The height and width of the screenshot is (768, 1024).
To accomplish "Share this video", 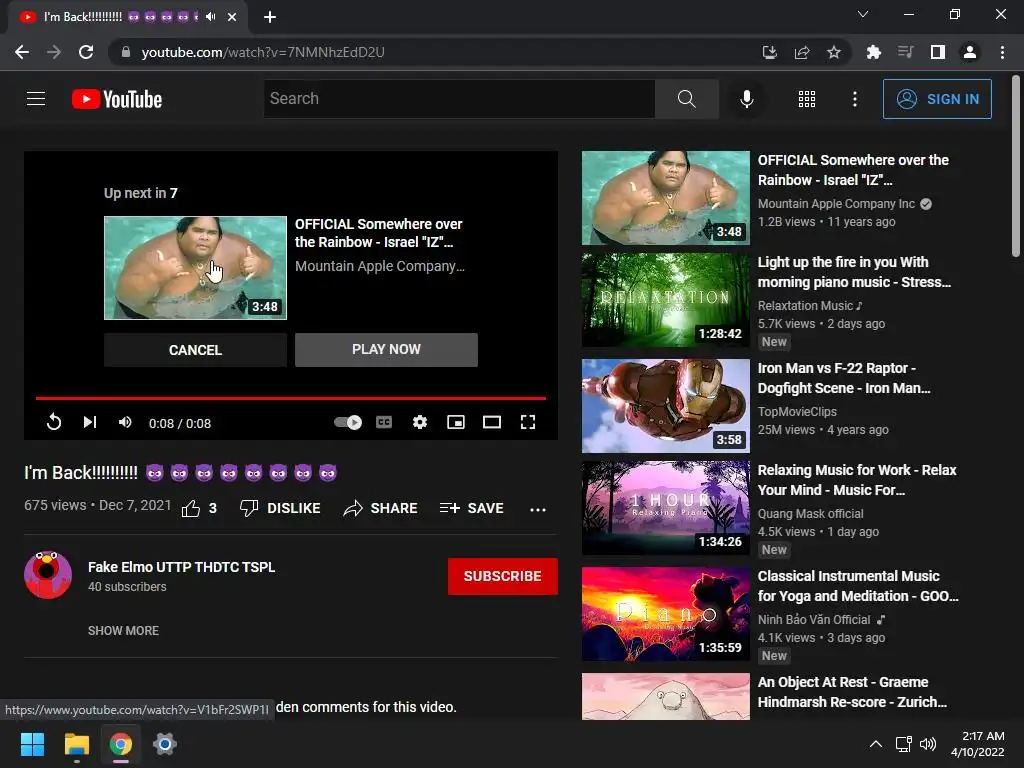I will [380, 508].
